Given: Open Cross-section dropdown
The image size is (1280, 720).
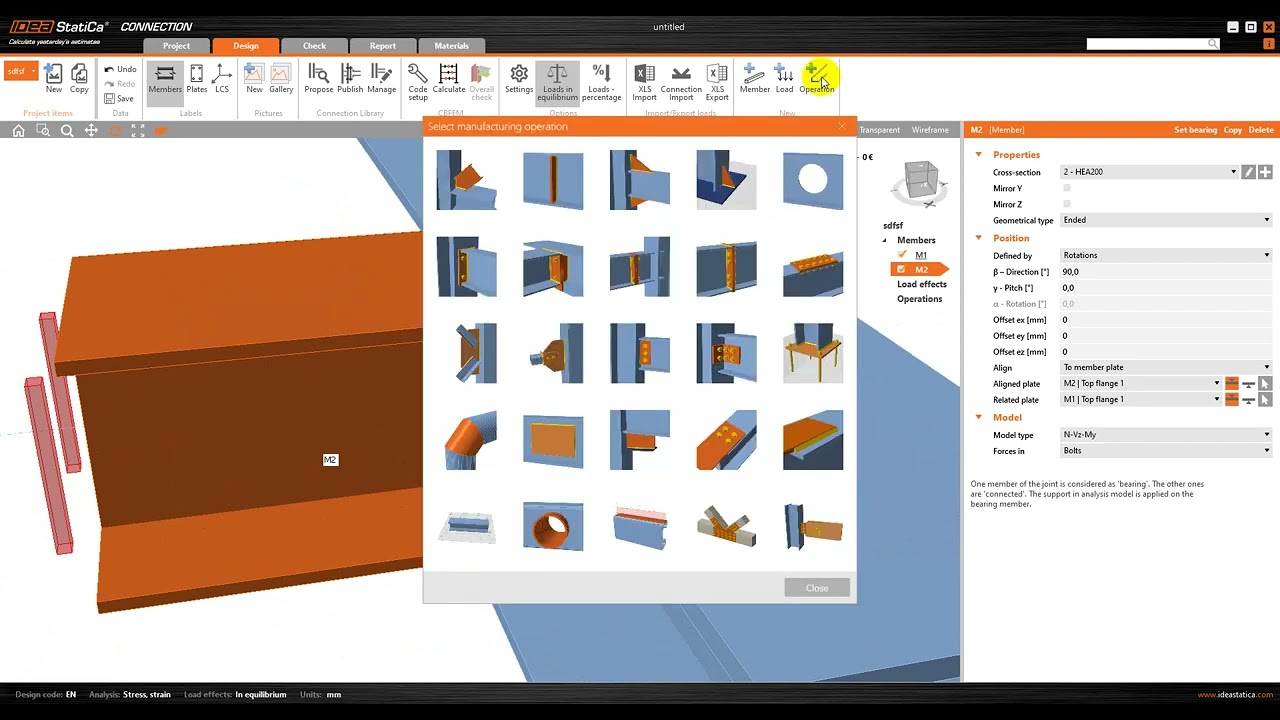Looking at the screenshot, I should (1150, 172).
